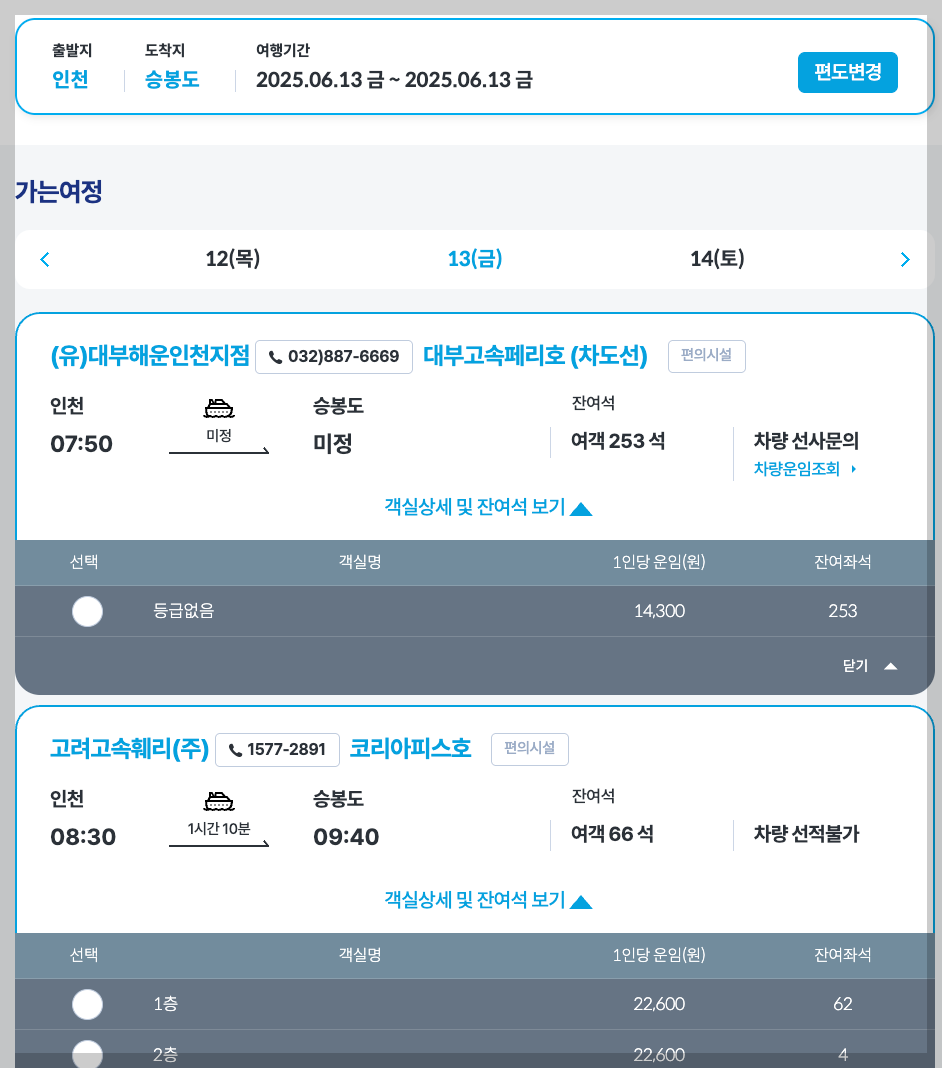
Task: Switch to the 12(목) date tab
Action: click(232, 259)
